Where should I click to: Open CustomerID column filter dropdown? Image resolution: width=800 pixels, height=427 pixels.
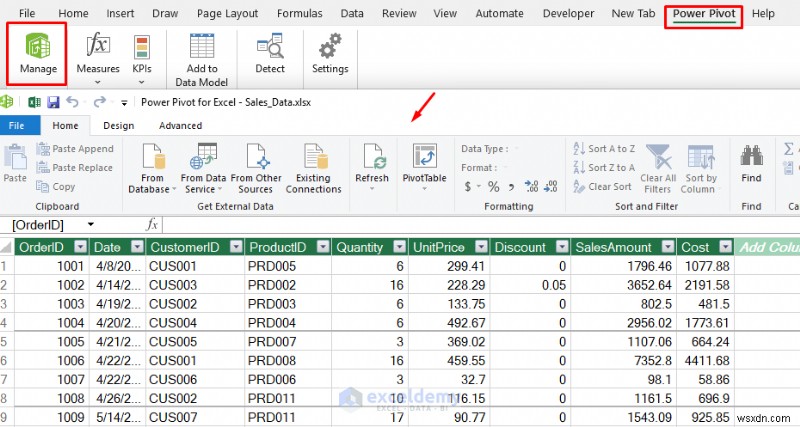click(x=236, y=247)
